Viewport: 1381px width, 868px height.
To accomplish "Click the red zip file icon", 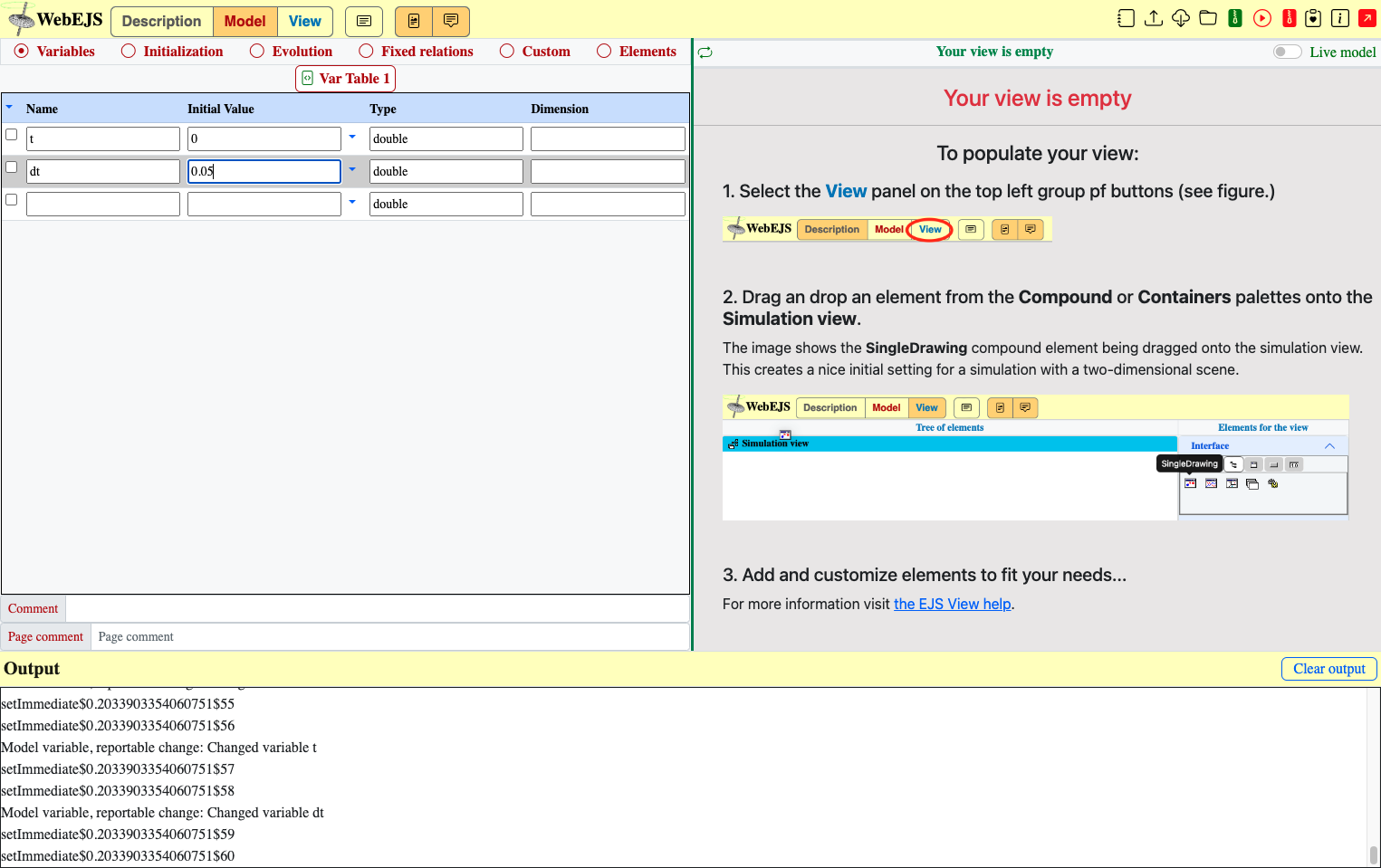I will point(1290,18).
